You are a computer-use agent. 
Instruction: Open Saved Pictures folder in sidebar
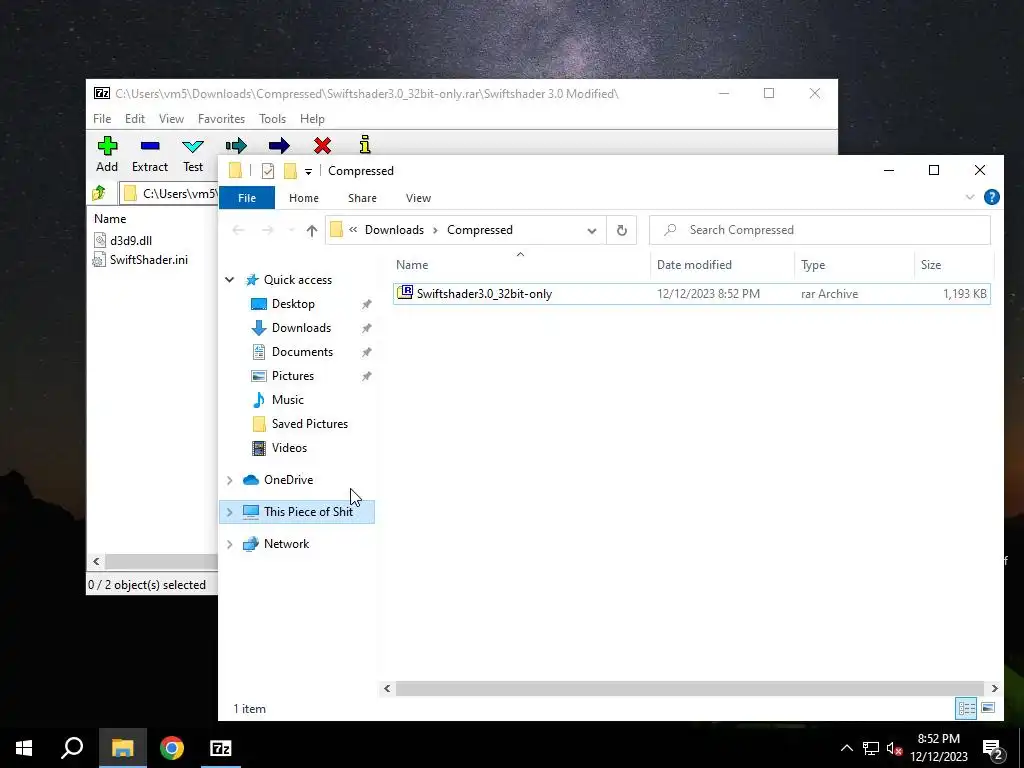click(x=309, y=424)
